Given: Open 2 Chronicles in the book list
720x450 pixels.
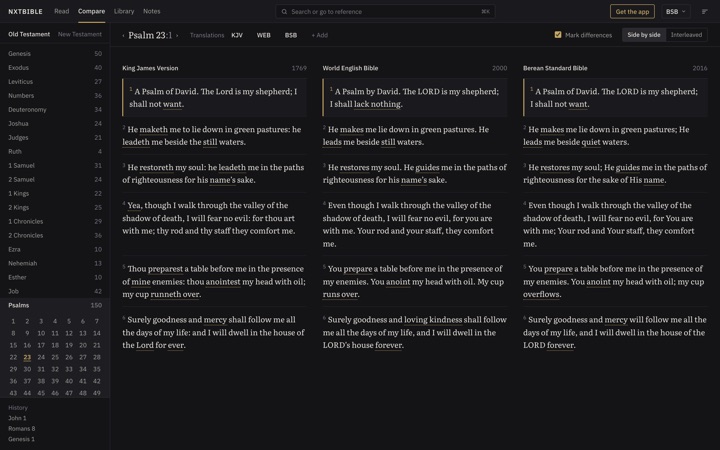Looking at the screenshot, I should (x=55, y=236).
